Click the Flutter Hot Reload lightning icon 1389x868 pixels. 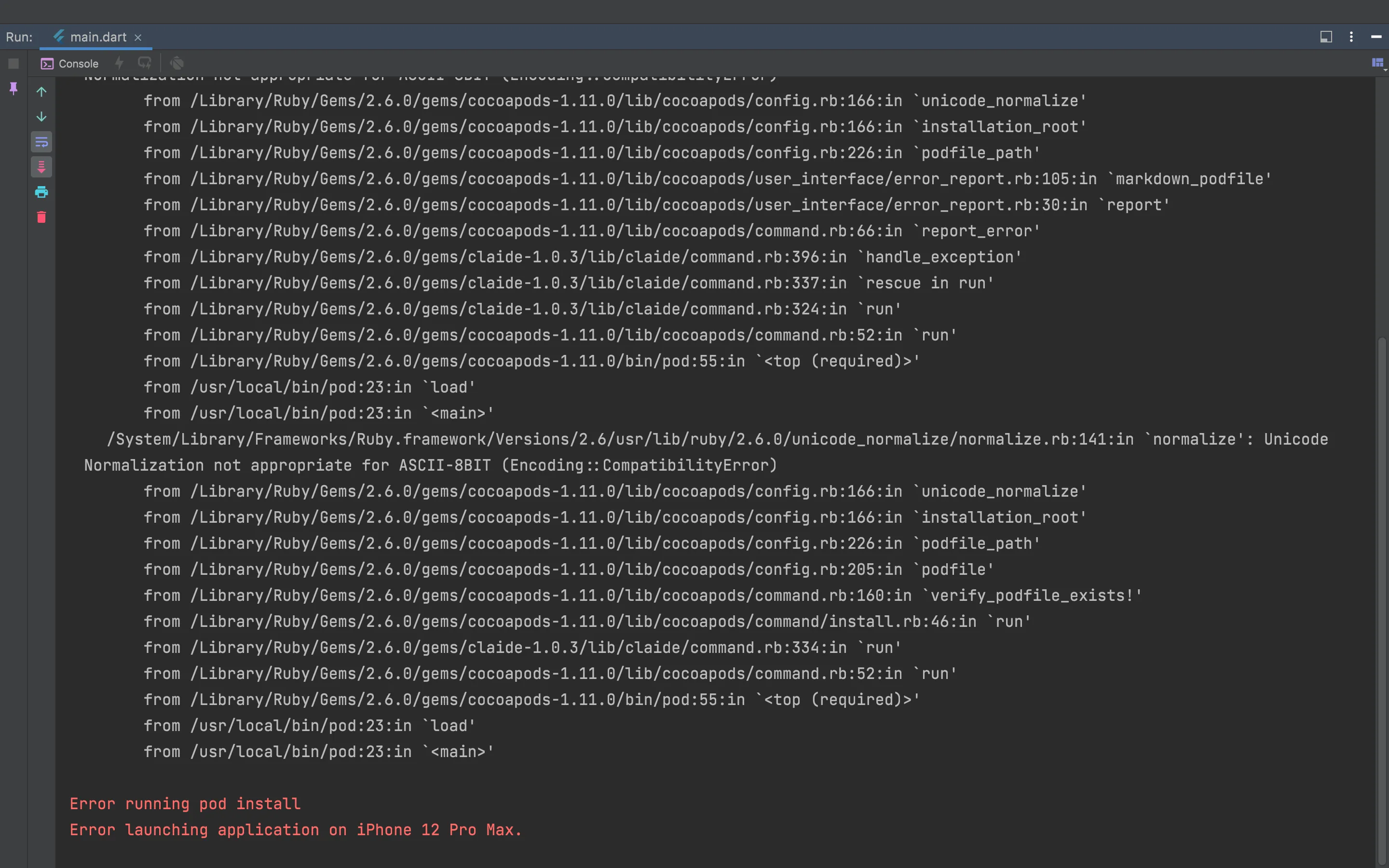tap(120, 63)
